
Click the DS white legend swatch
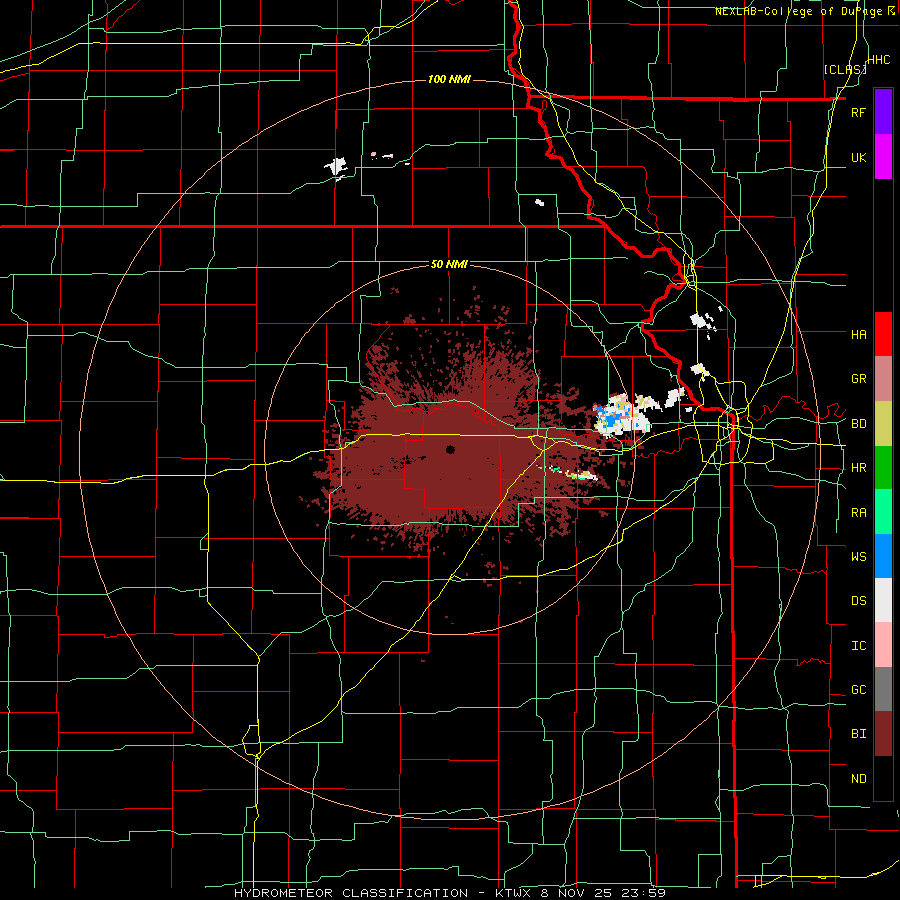[883, 600]
